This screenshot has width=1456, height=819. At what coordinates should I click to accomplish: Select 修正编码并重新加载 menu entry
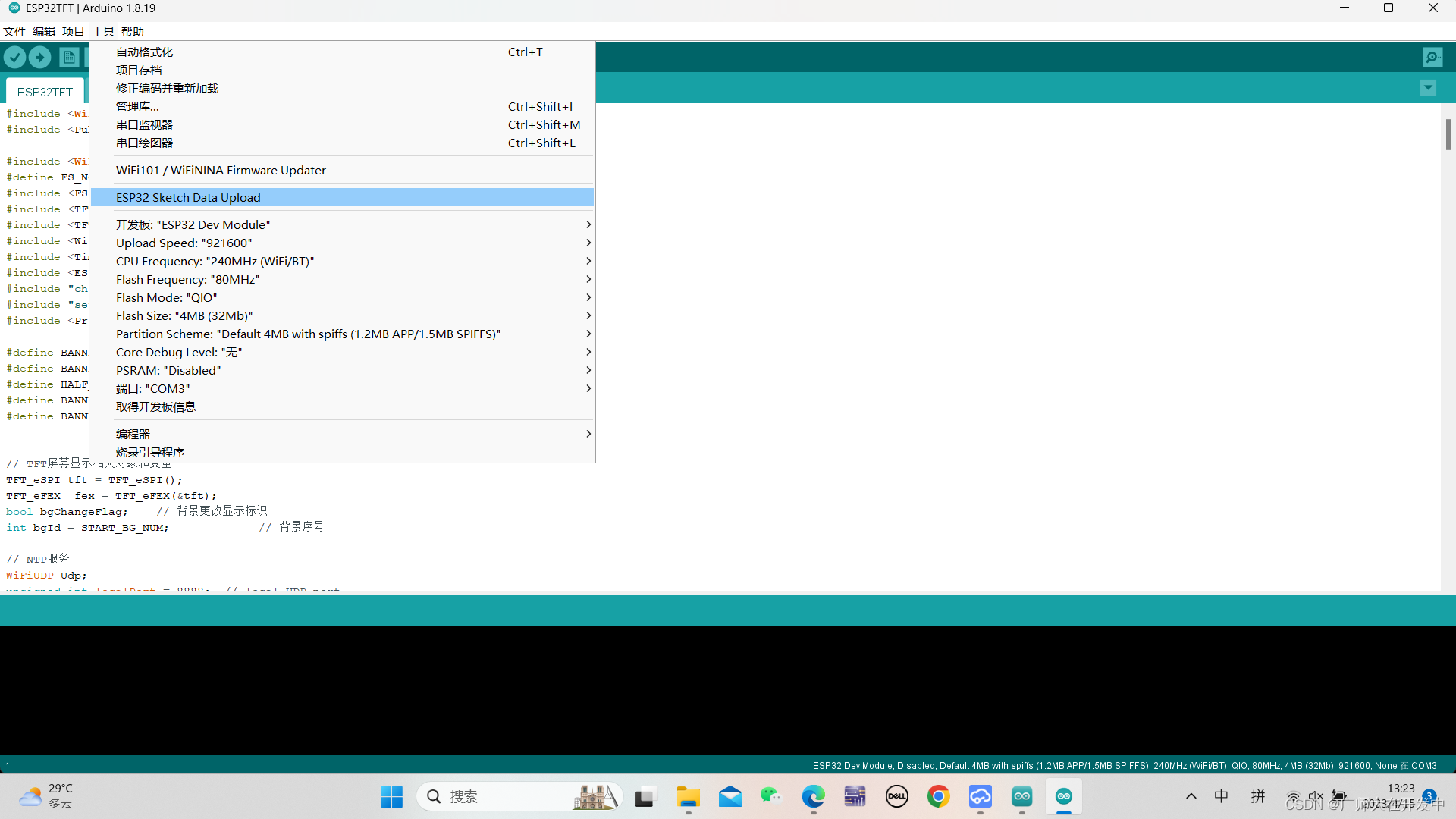[x=342, y=88]
